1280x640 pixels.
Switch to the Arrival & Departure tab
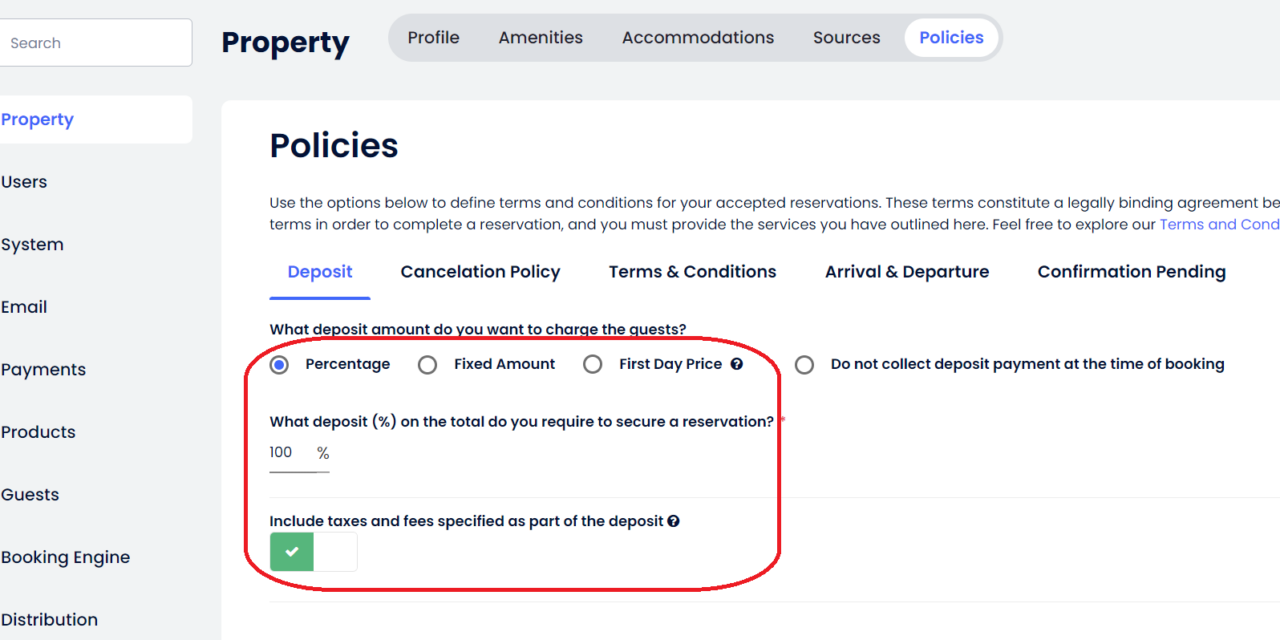(906, 271)
